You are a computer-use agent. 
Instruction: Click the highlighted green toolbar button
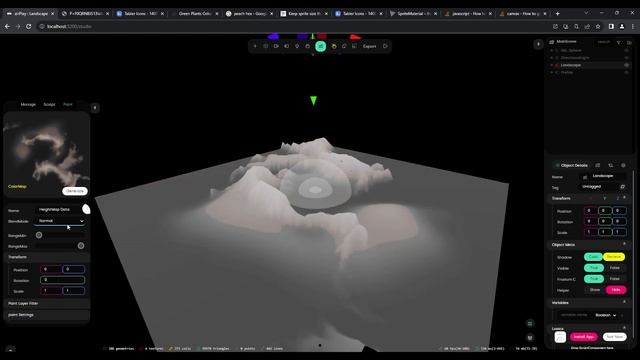pyautogui.click(x=320, y=46)
